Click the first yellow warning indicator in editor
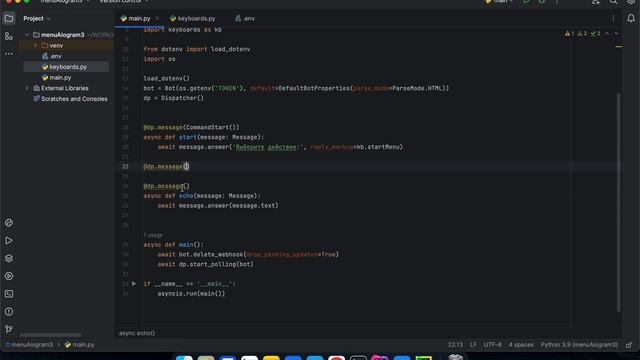 (569, 33)
